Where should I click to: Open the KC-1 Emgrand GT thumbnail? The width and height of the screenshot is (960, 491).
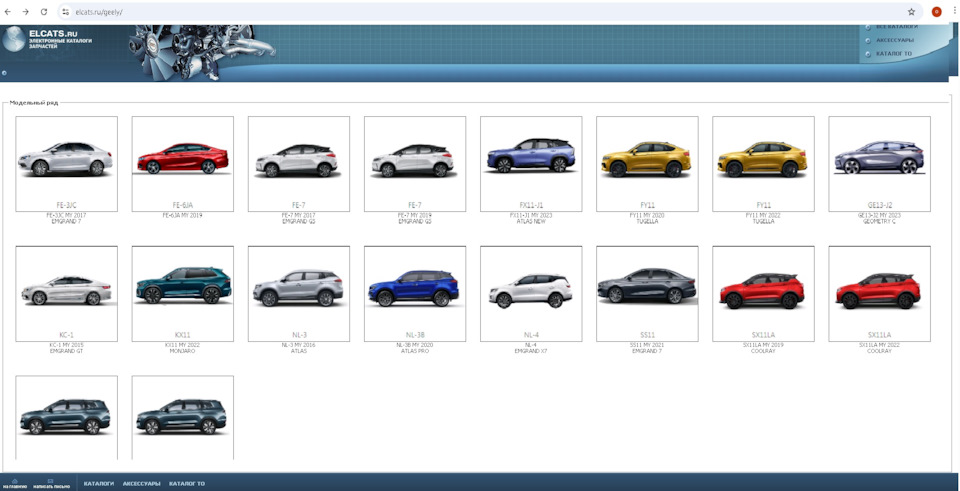click(x=66, y=293)
